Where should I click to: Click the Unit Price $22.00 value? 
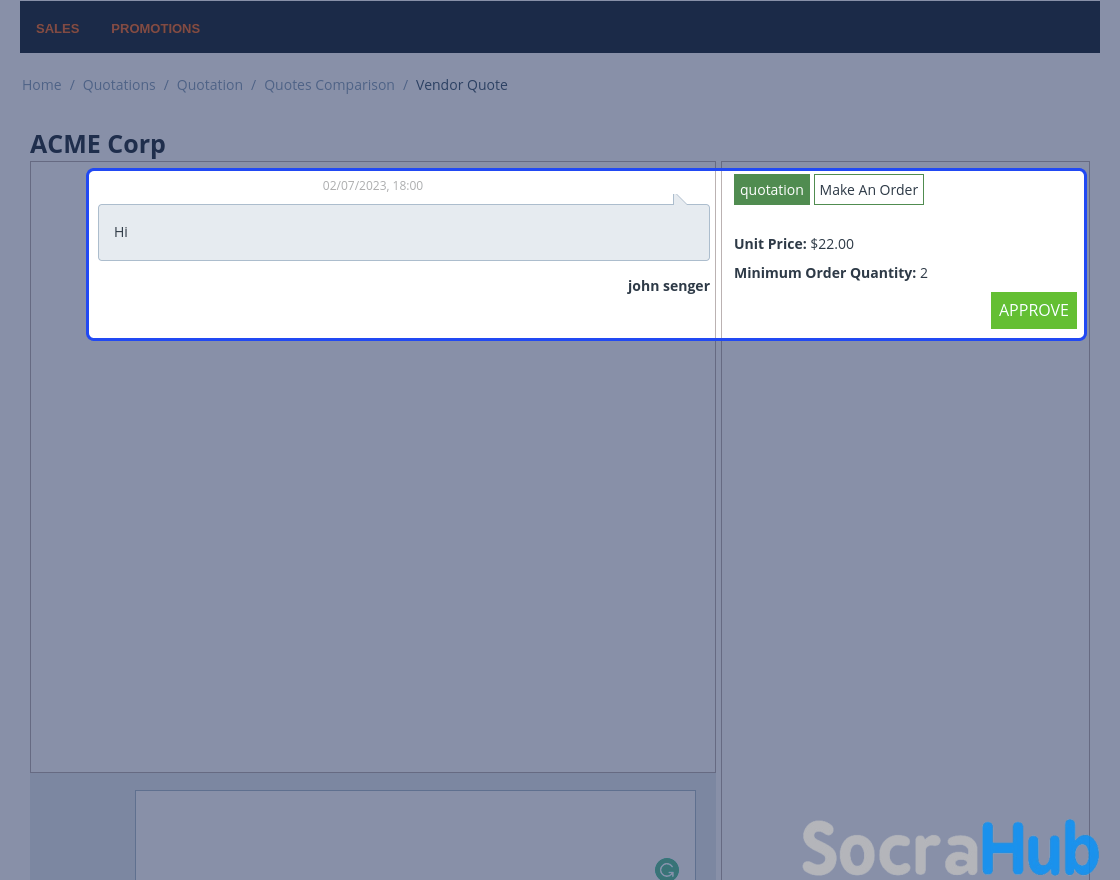pyautogui.click(x=831, y=244)
